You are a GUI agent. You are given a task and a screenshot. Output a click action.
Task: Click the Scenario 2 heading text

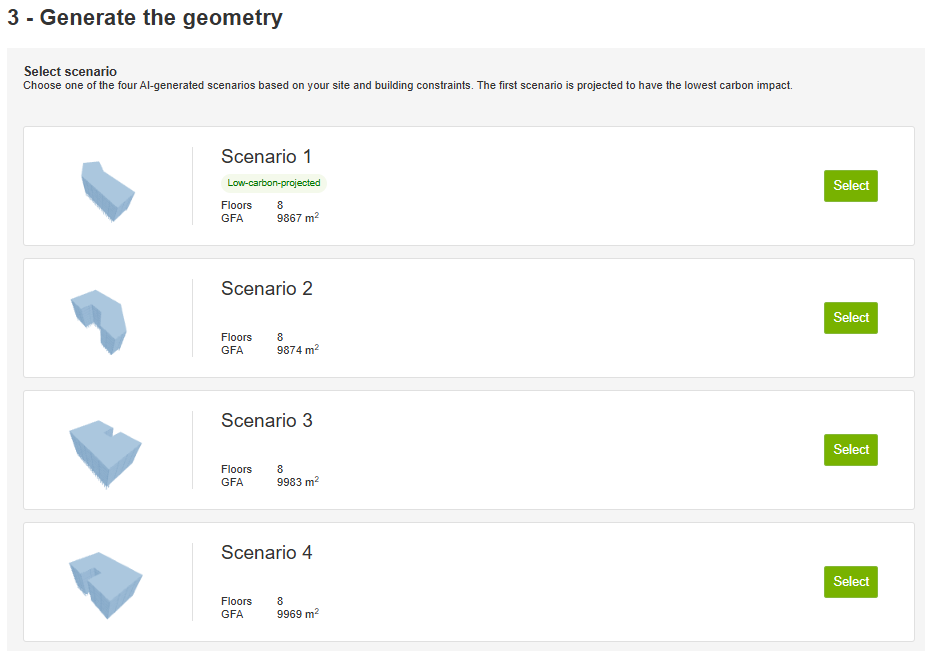click(266, 289)
